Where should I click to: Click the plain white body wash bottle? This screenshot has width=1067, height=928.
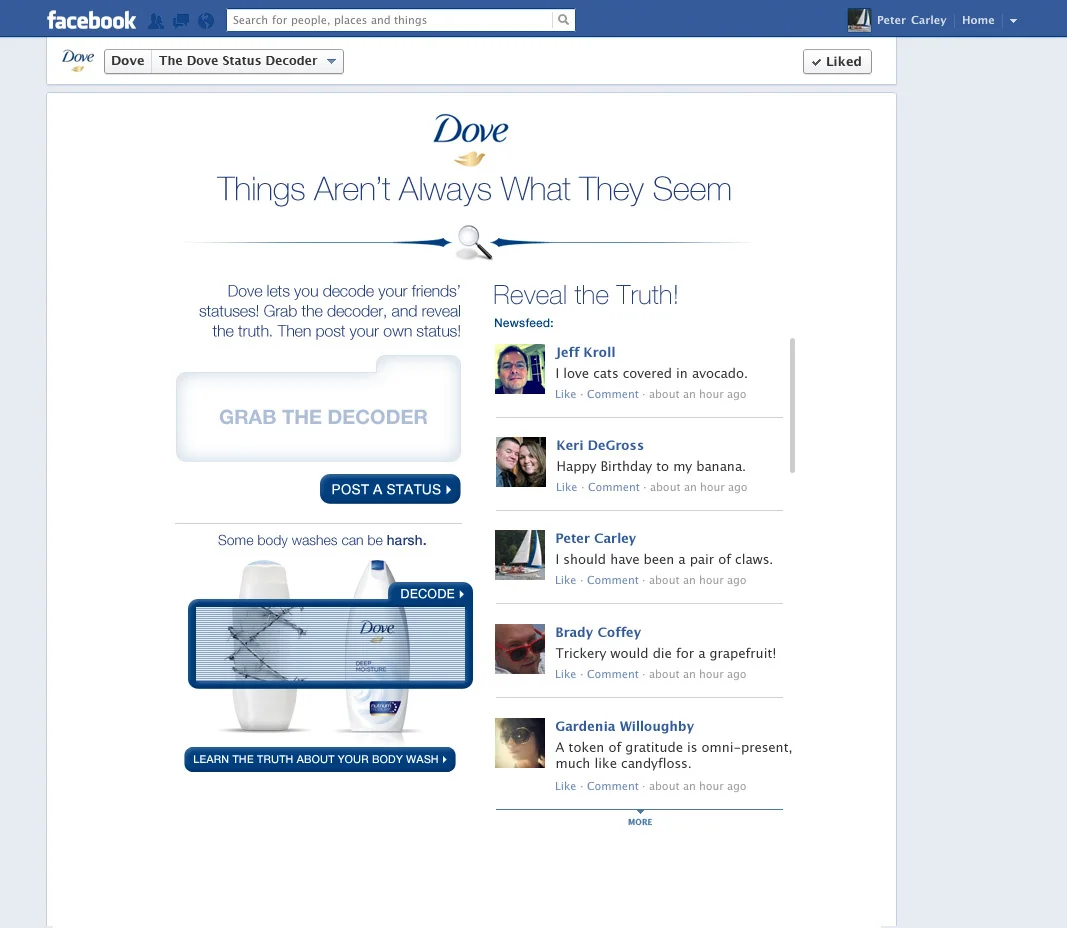click(265, 646)
